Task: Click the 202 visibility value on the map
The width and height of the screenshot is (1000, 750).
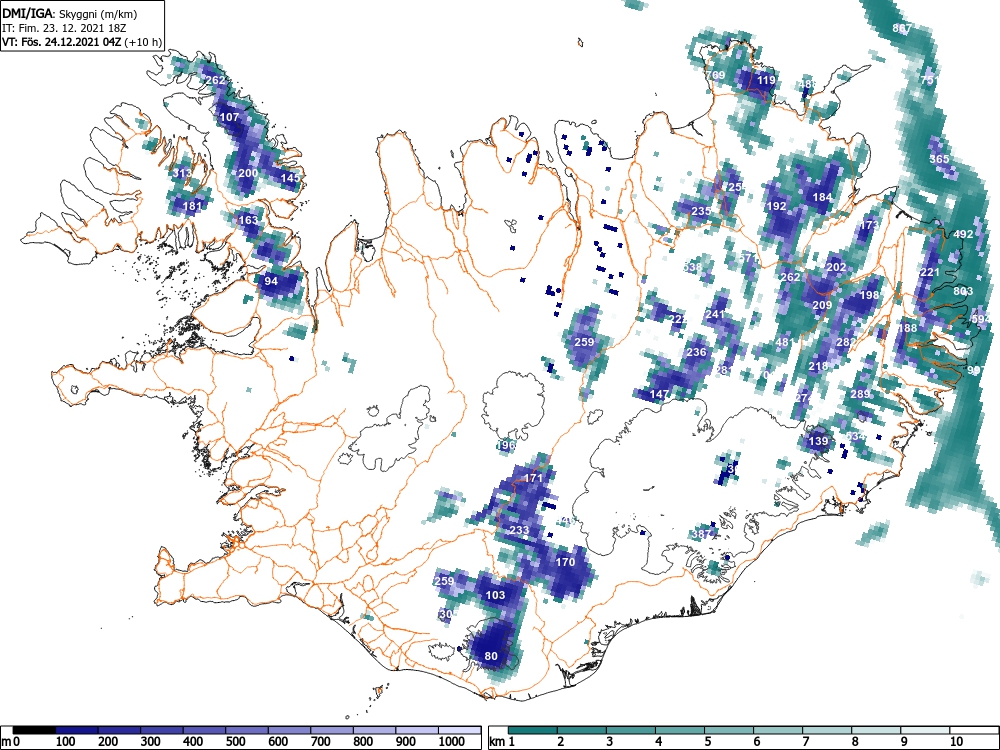Action: 836,267
